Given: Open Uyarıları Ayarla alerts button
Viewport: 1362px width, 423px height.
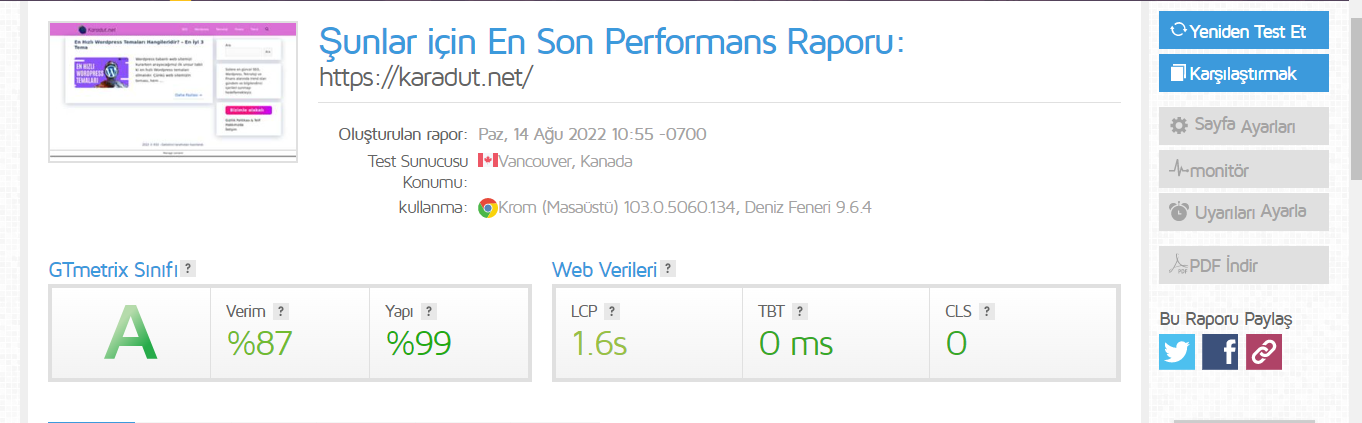Looking at the screenshot, I should (1244, 212).
